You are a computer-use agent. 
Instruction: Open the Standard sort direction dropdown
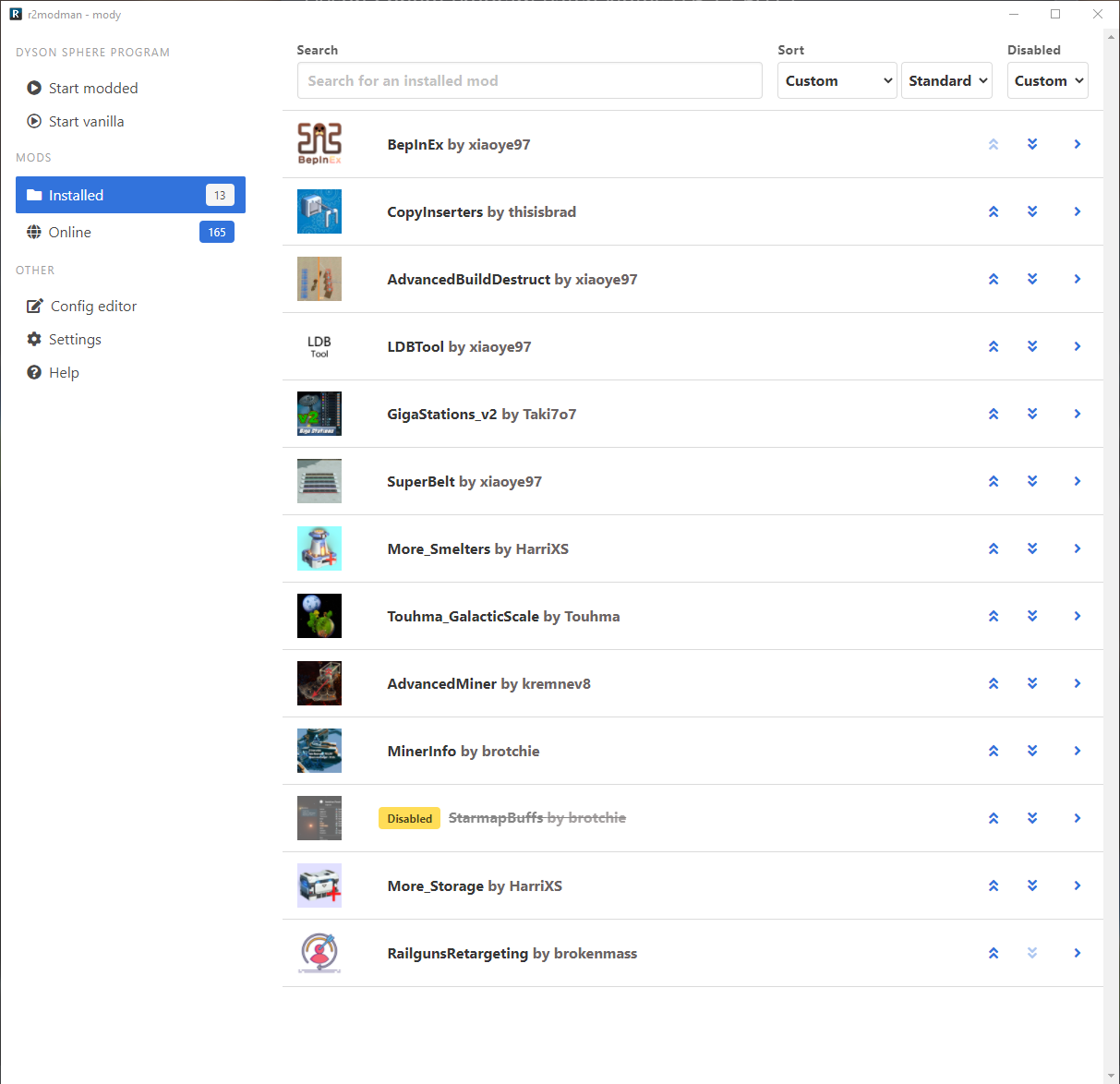pyautogui.click(x=946, y=80)
